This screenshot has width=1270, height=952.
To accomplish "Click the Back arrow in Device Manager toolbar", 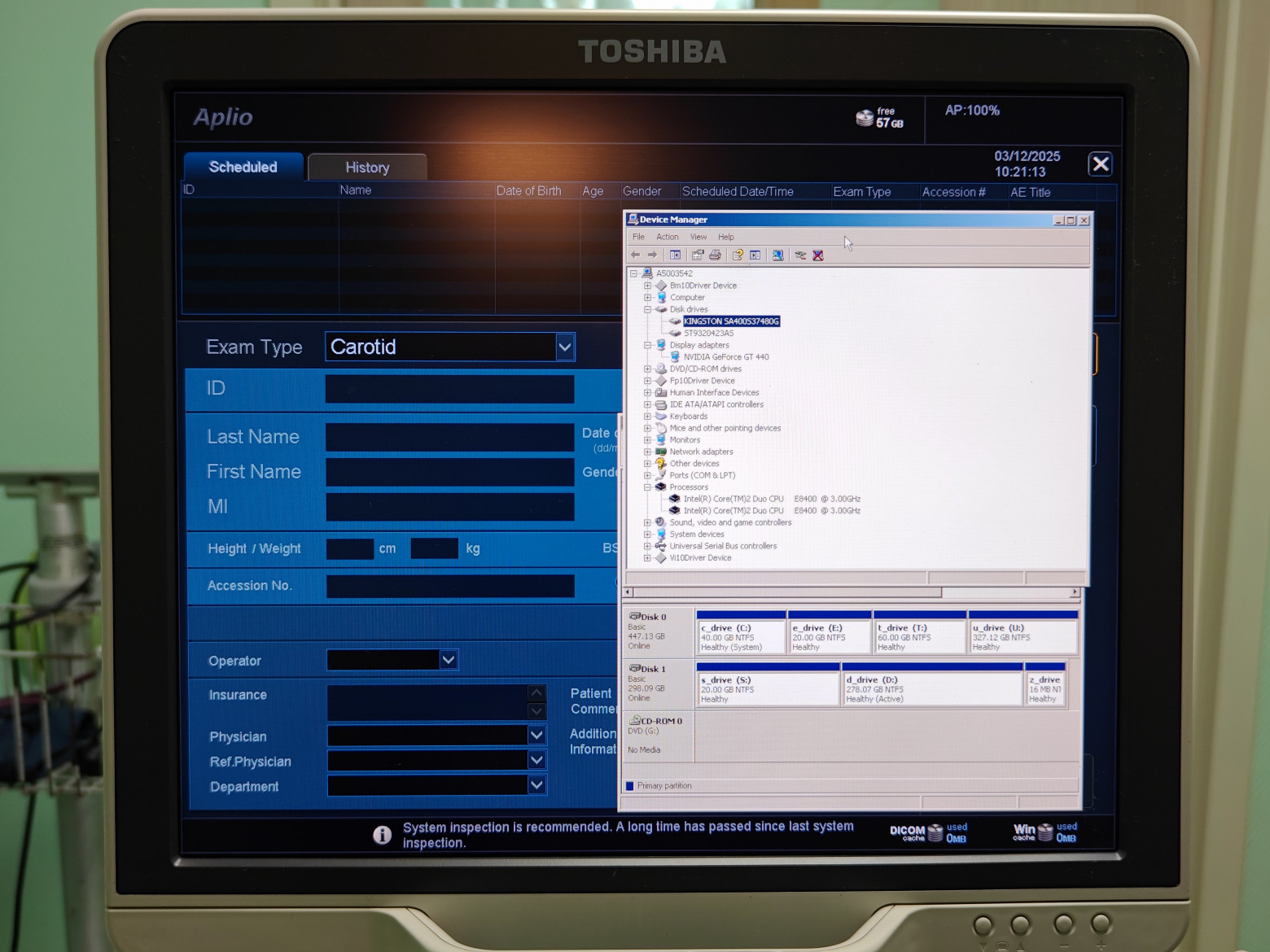I will (637, 255).
